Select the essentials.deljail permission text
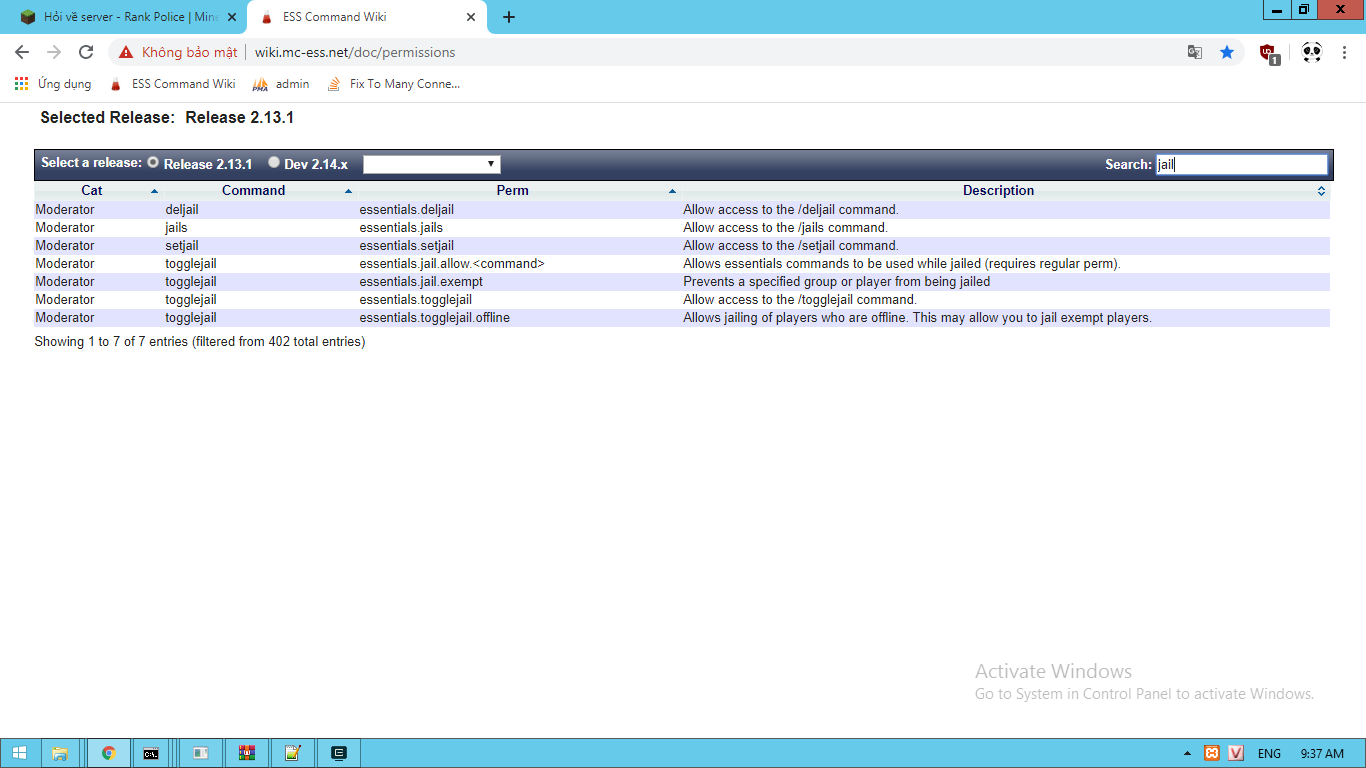This screenshot has width=1366, height=768. pos(407,210)
